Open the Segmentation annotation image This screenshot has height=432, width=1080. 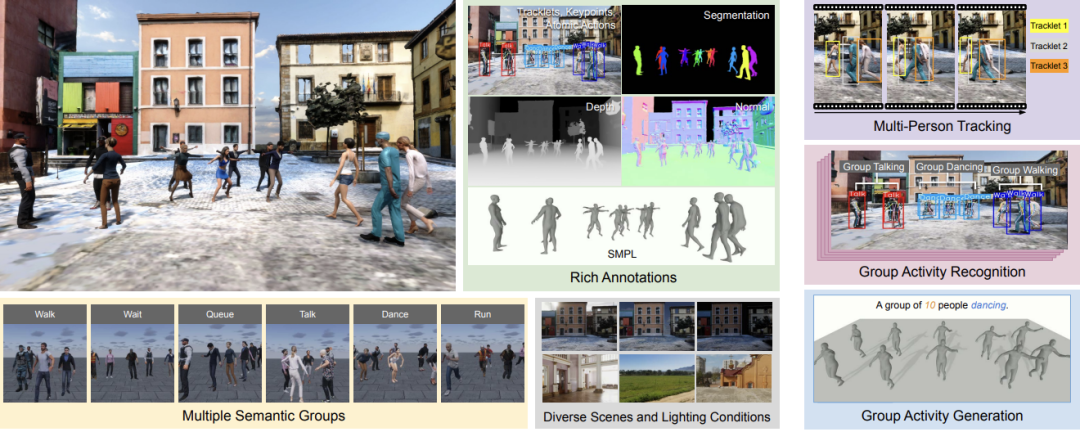(696, 50)
